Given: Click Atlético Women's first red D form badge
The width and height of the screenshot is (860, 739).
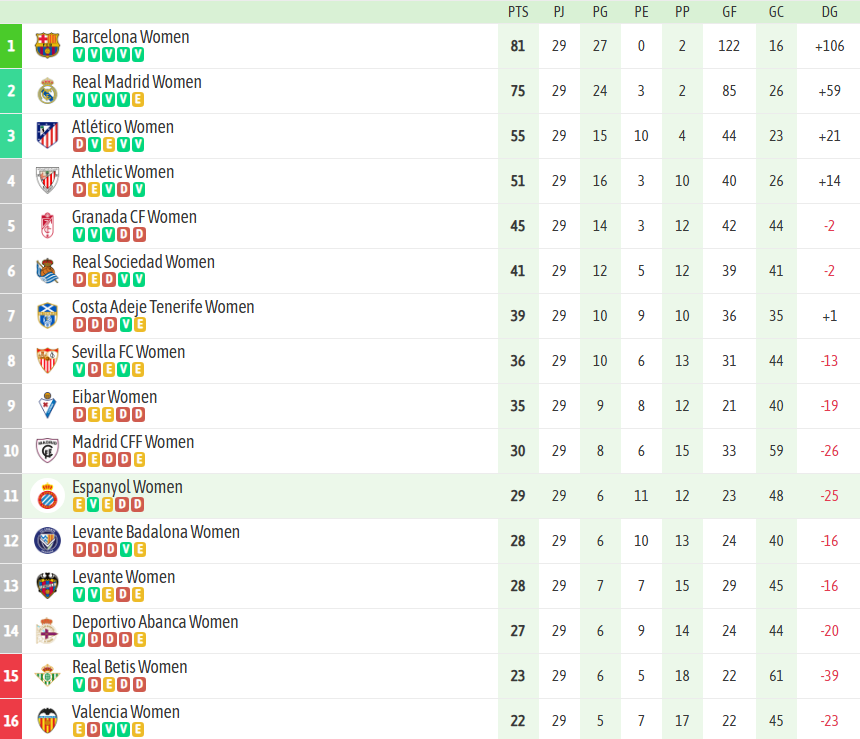Looking at the screenshot, I should [x=79, y=145].
